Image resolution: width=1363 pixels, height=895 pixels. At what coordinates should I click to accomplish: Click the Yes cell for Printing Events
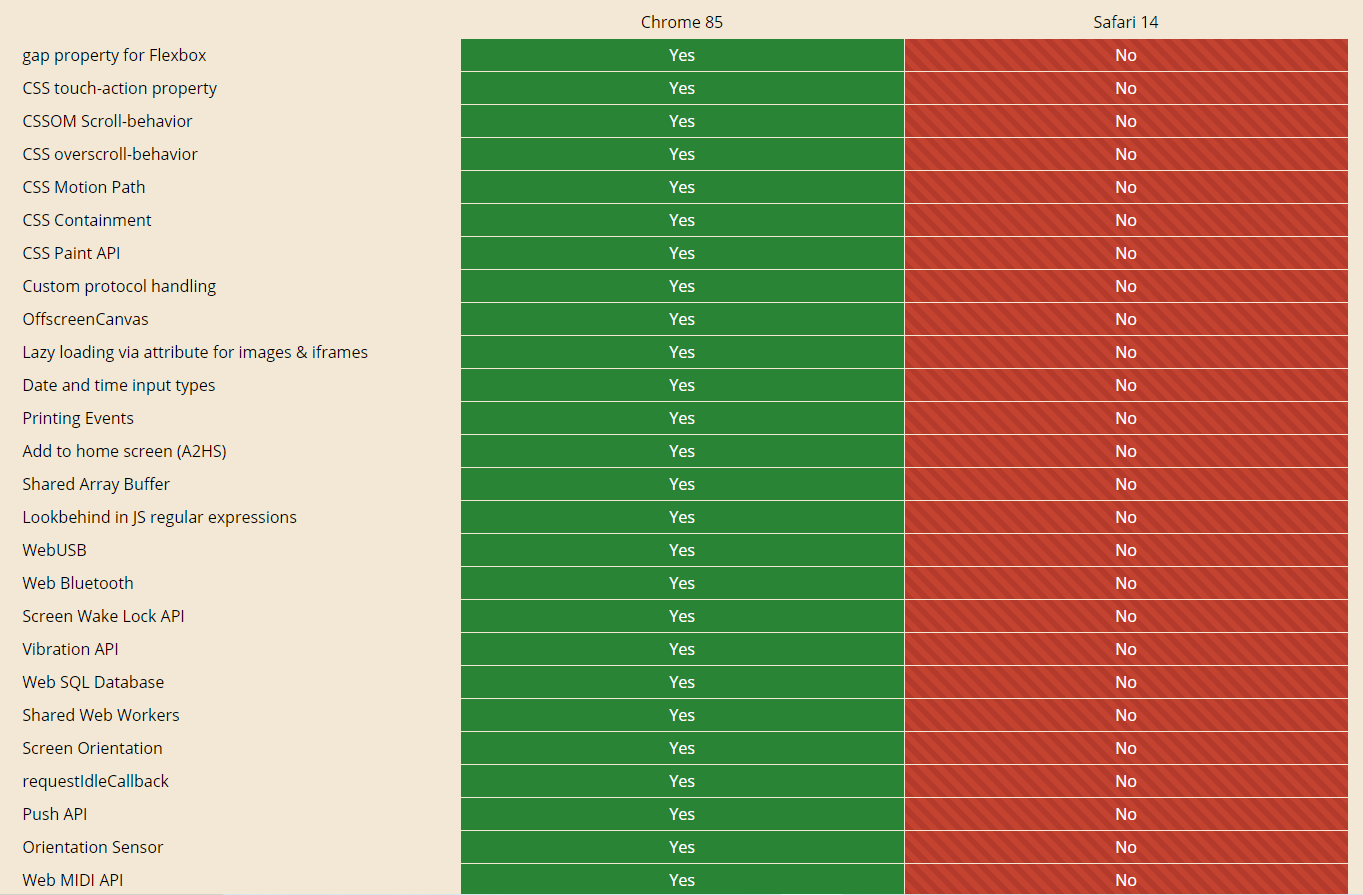tap(681, 418)
